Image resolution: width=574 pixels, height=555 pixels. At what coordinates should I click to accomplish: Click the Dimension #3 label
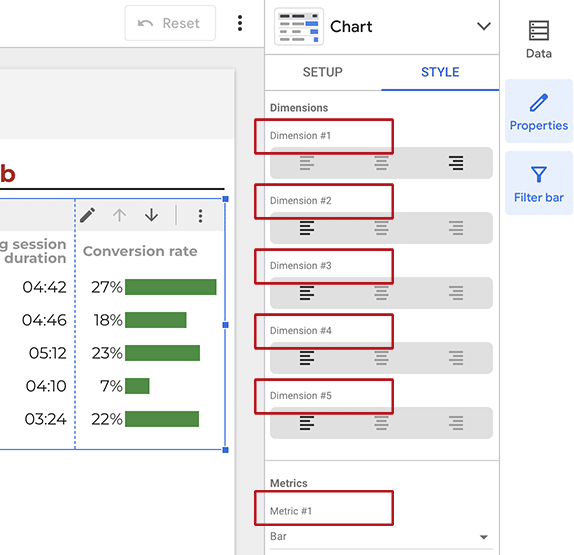[x=301, y=265]
